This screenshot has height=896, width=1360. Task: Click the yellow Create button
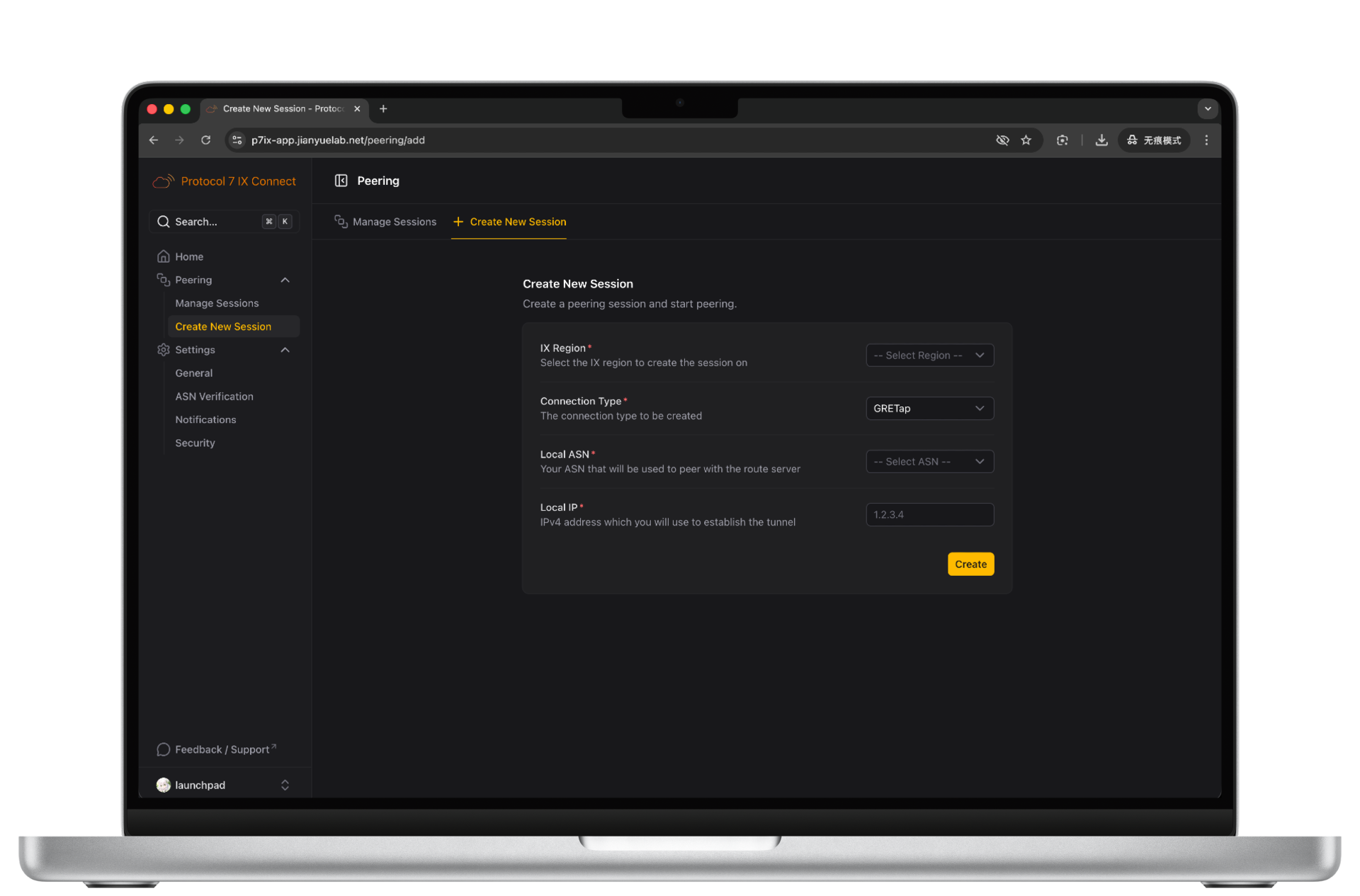point(970,565)
